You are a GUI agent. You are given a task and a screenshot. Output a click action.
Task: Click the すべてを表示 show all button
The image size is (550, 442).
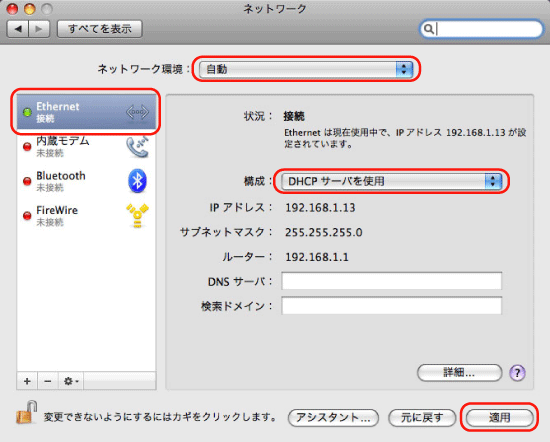100,28
